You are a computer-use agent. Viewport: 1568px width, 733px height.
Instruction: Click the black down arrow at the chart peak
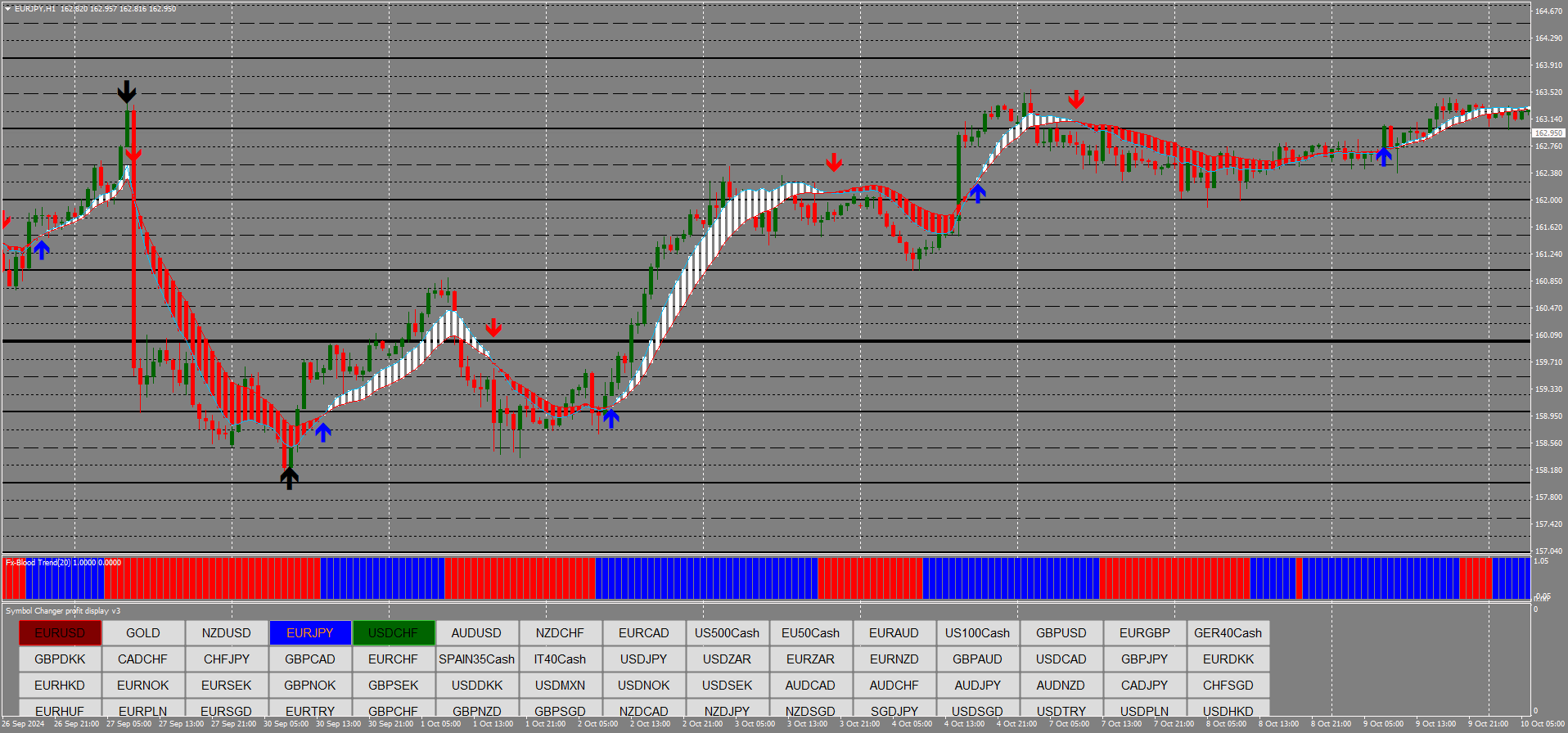pos(127,92)
